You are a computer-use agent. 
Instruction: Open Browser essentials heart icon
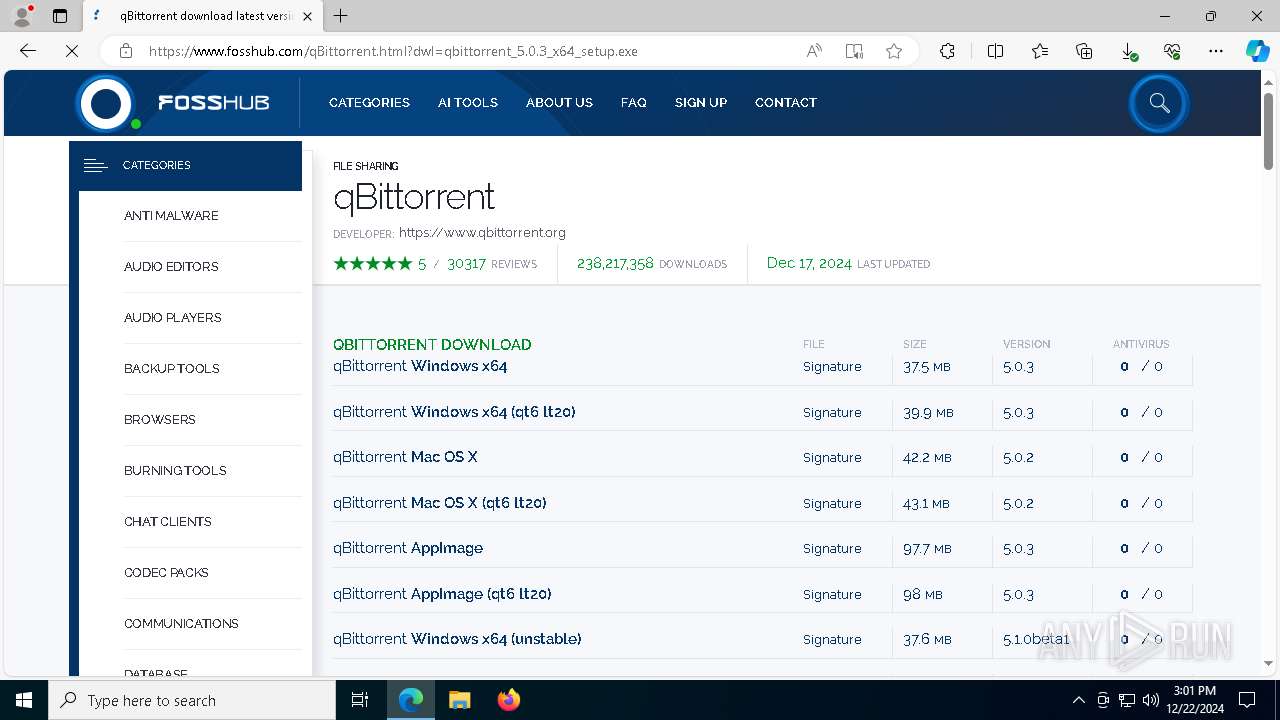(x=1172, y=51)
